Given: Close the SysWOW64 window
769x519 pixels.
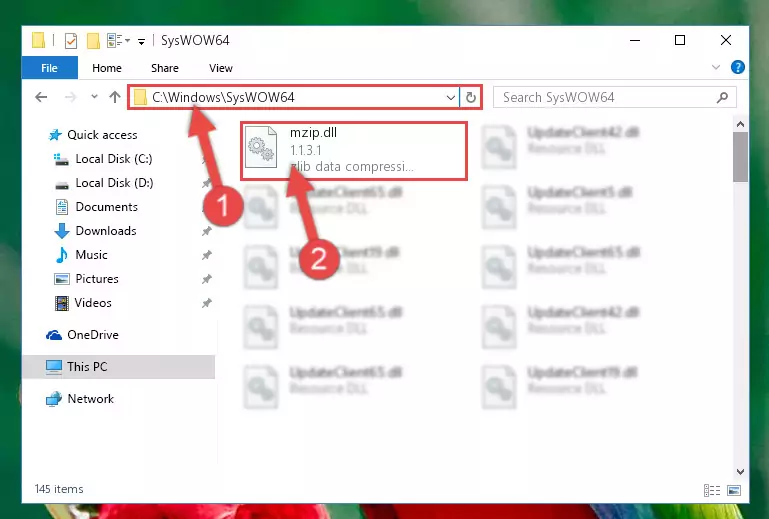Looking at the screenshot, I should click(726, 40).
